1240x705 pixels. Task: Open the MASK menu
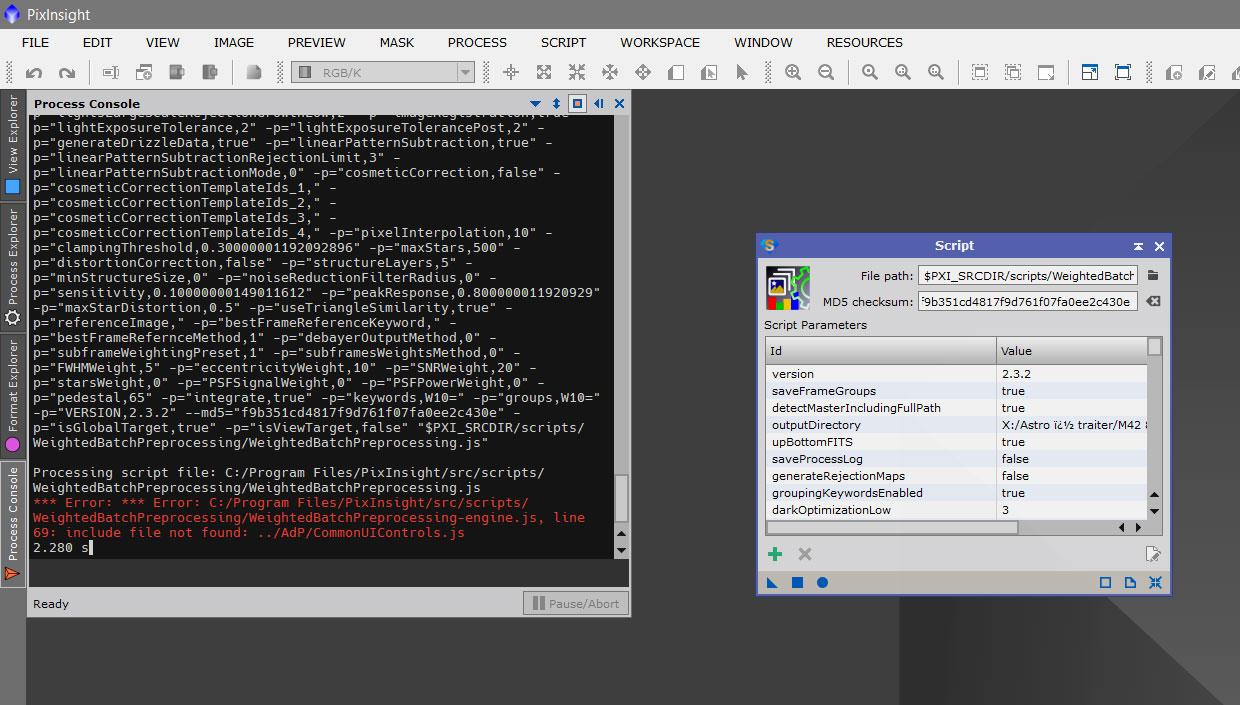[397, 42]
